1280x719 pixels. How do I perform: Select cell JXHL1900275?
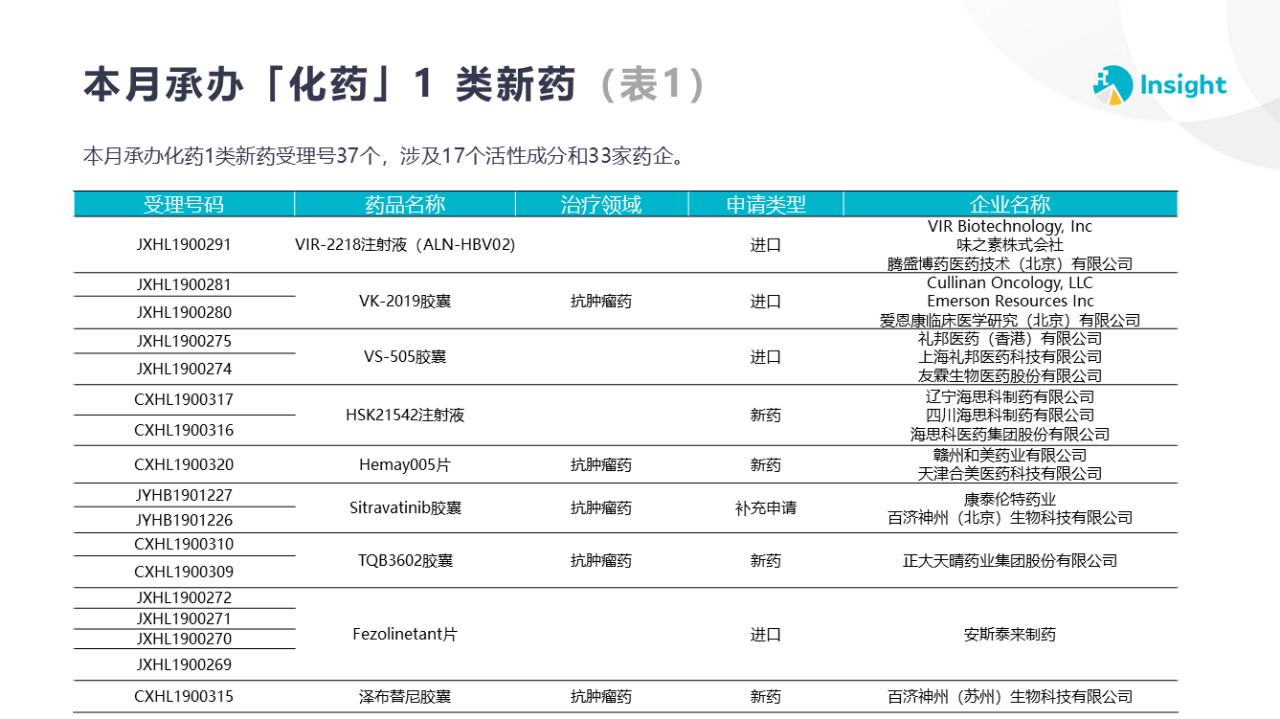pos(184,341)
